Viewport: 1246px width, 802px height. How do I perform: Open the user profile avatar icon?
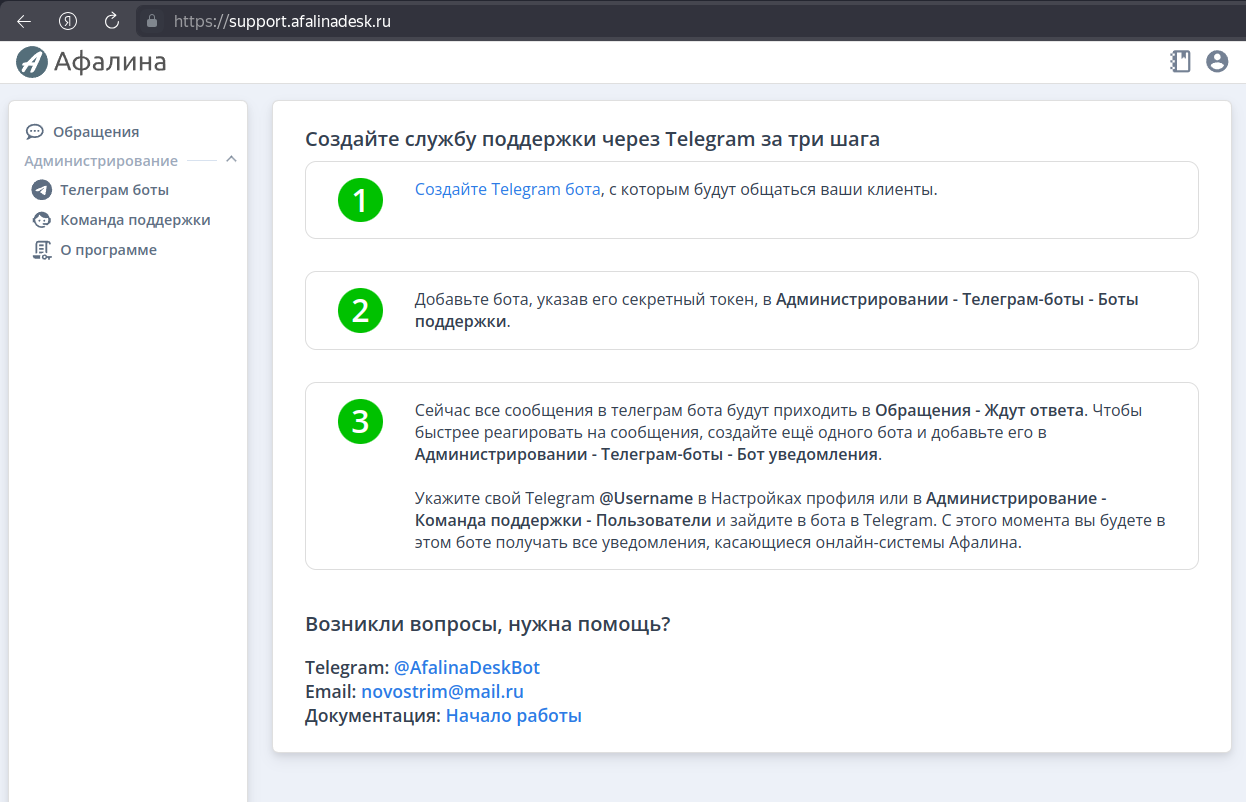pyautogui.click(x=1217, y=61)
